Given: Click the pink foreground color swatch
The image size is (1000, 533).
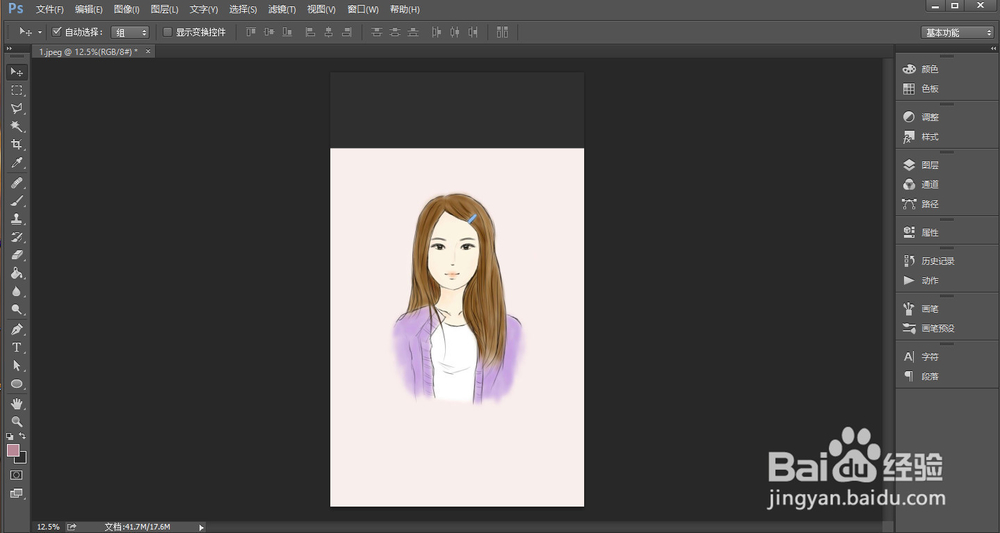Looking at the screenshot, I should click(x=13, y=451).
